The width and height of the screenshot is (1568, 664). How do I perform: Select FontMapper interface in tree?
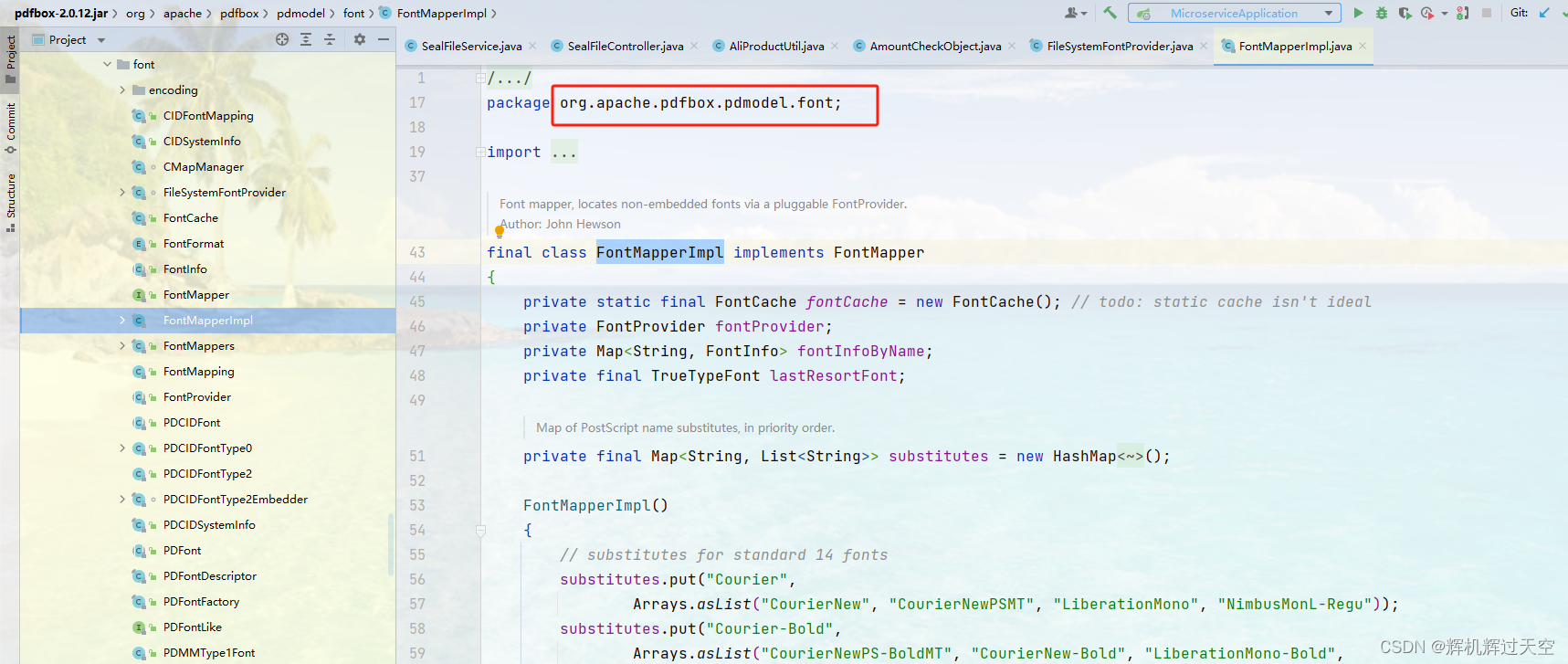point(196,294)
